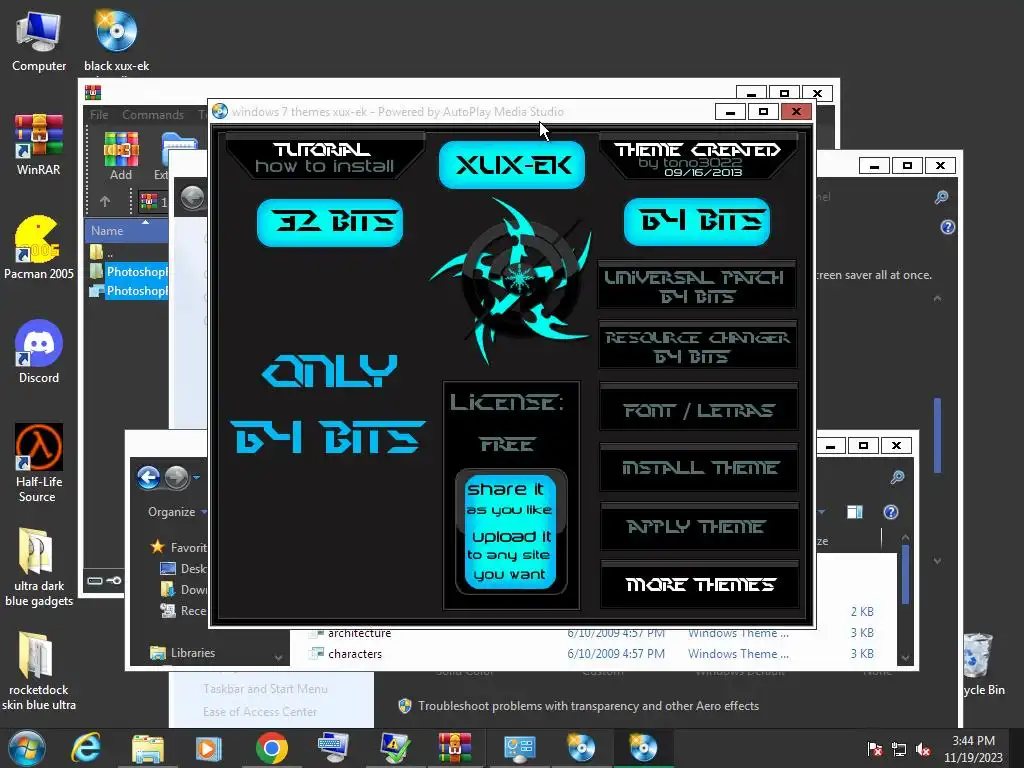The height and width of the screenshot is (768, 1024).
Task: Open the Tutorial how to install button
Action: [x=325, y=157]
